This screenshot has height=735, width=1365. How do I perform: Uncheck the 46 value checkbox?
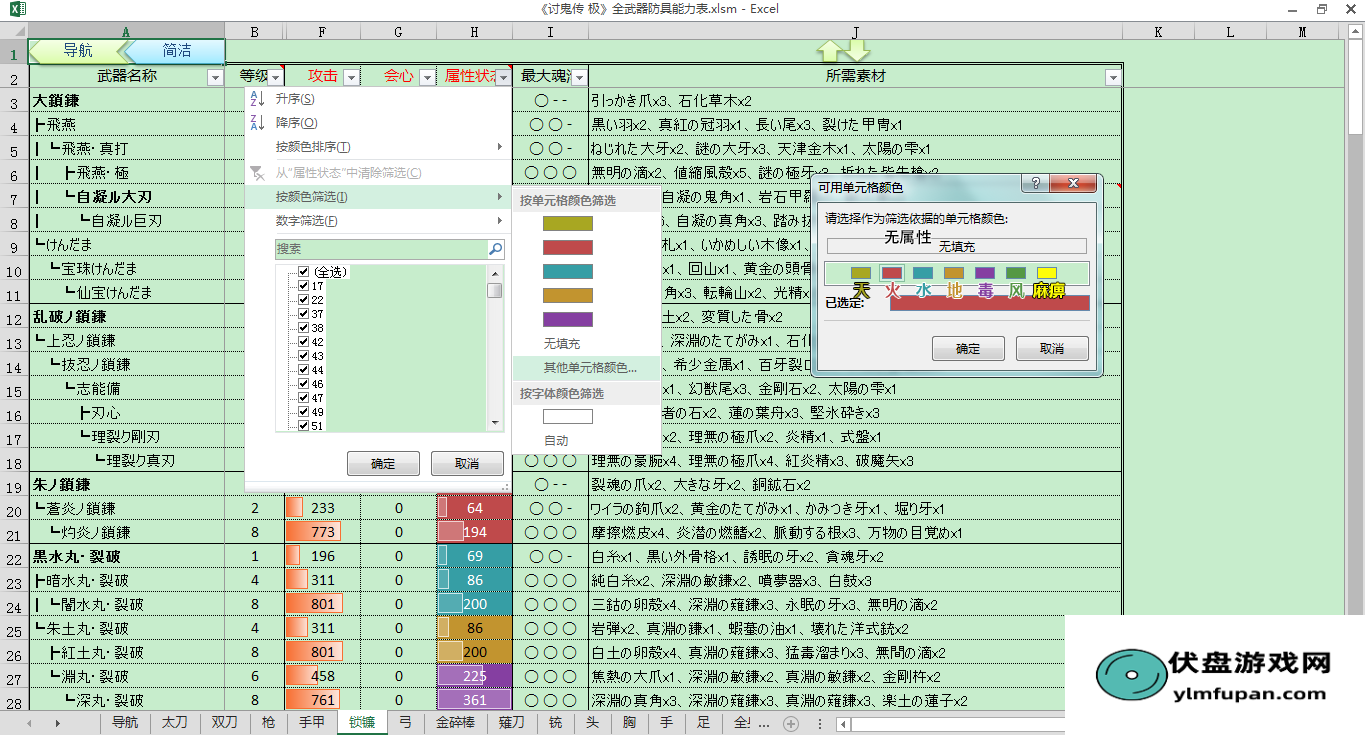[x=304, y=384]
